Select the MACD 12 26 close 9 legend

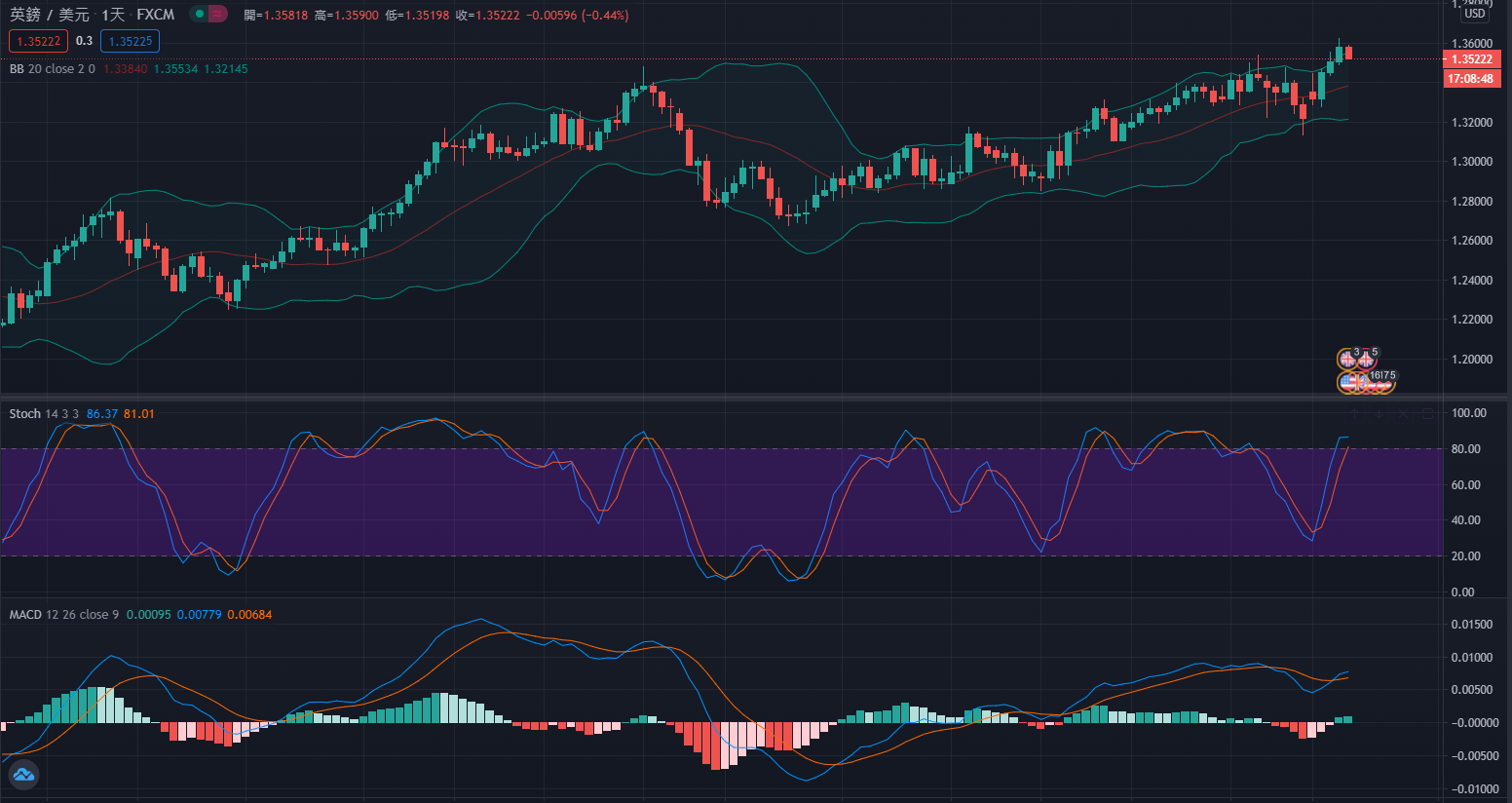click(x=63, y=615)
